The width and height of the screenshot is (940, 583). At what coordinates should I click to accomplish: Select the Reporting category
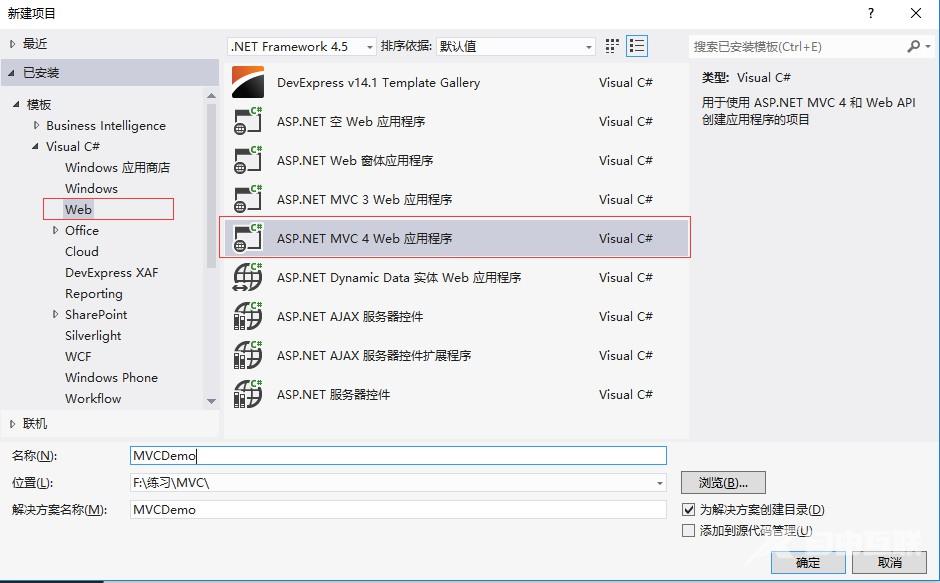click(x=94, y=293)
